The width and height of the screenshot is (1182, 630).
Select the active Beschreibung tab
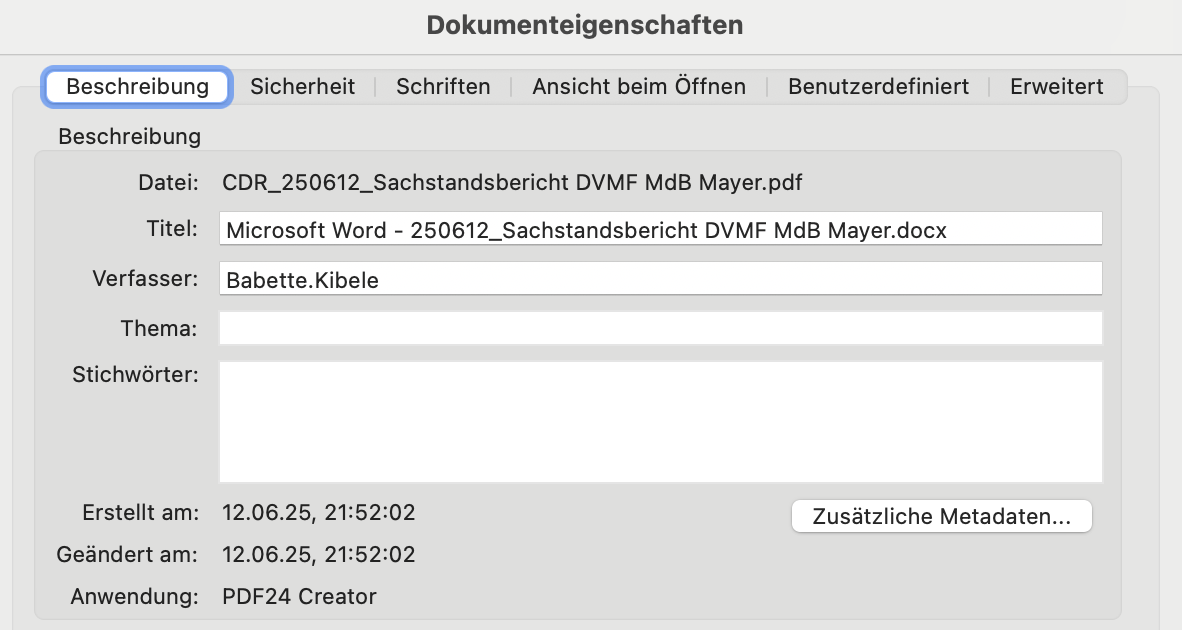point(137,86)
